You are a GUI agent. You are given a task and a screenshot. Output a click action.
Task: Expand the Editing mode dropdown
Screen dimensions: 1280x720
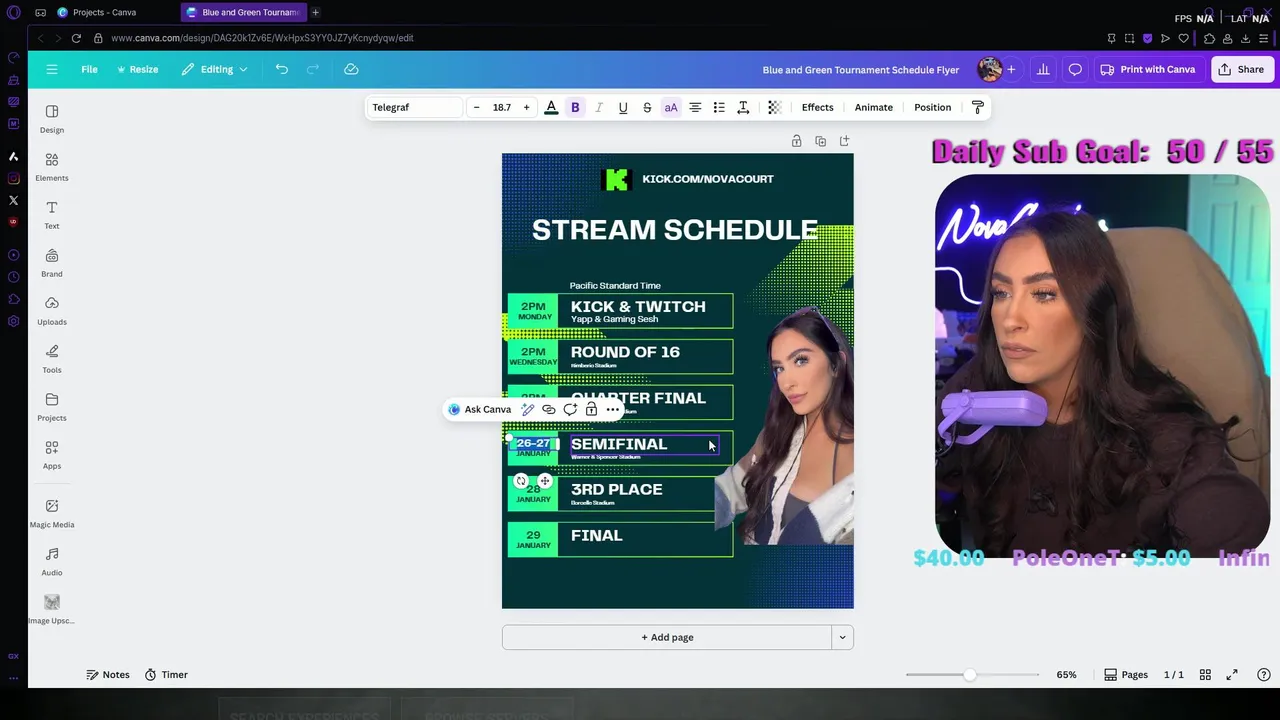[215, 69]
